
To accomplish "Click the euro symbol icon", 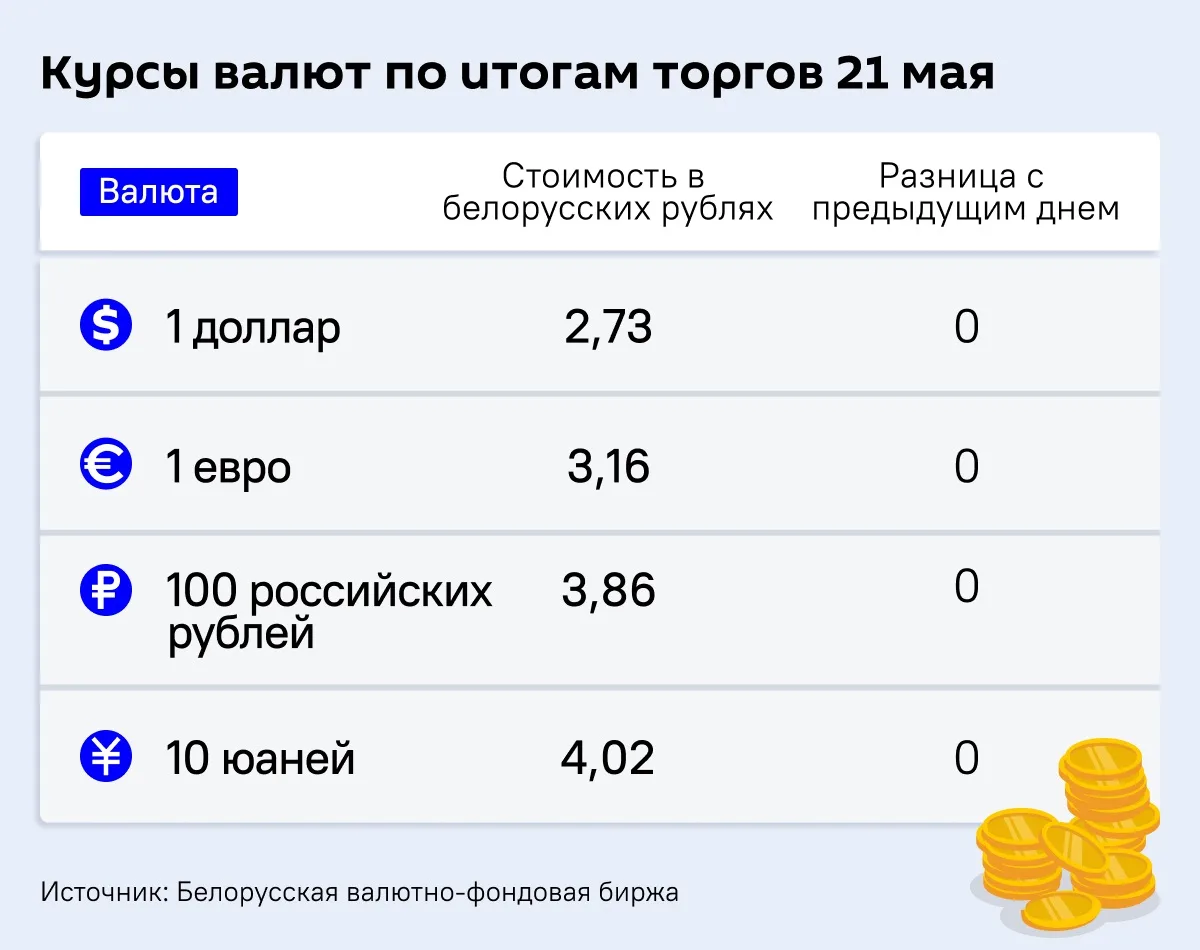I will click(x=106, y=465).
